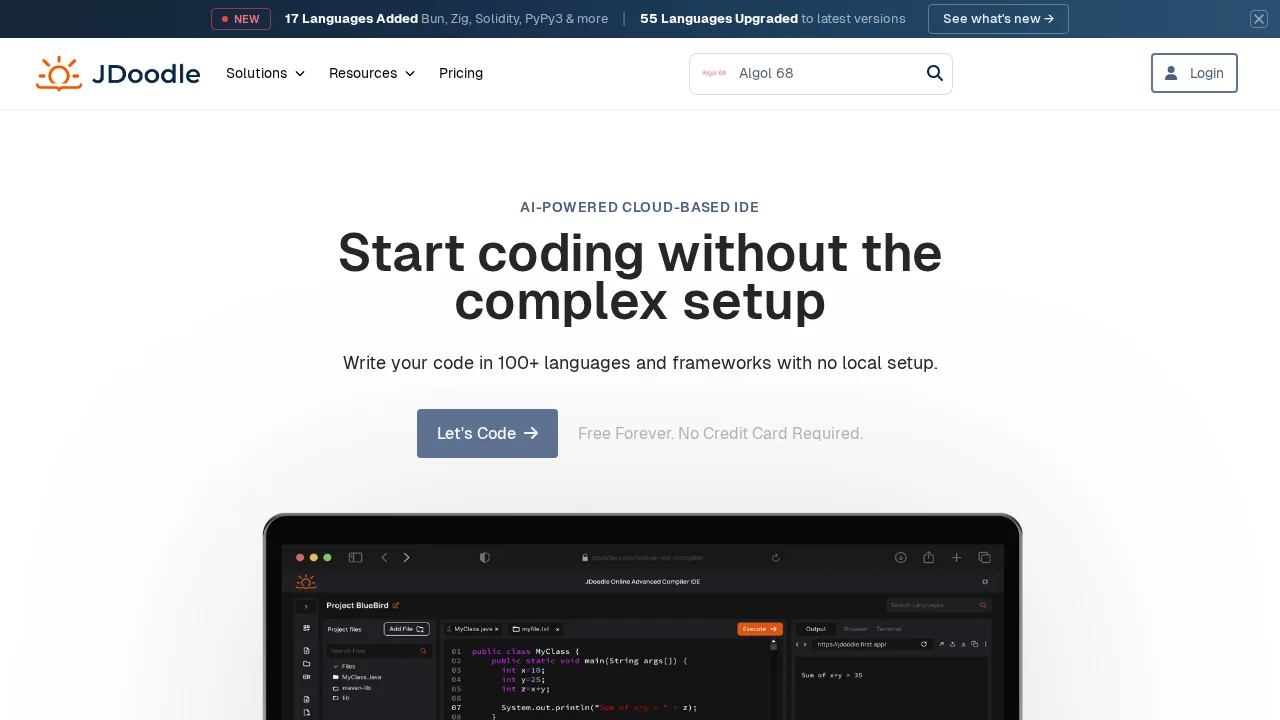Viewport: 1280px width, 720px height.
Task: Dismiss the announcement banner with X
Action: [1259, 19]
